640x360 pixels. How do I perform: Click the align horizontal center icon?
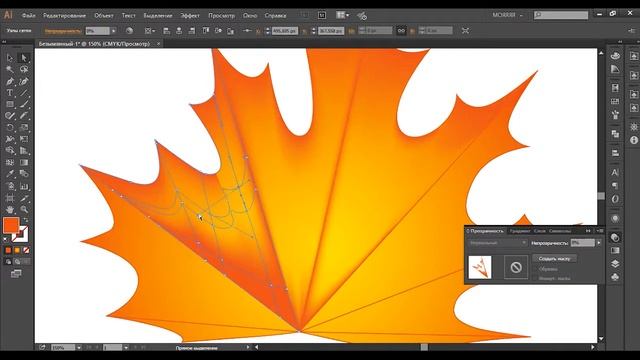[179, 31]
